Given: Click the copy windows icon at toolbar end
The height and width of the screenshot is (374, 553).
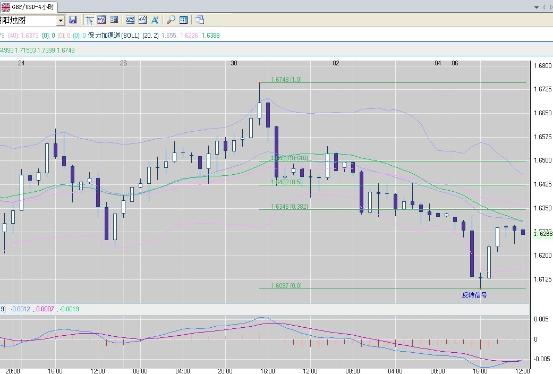Looking at the screenshot, I should point(200,20).
